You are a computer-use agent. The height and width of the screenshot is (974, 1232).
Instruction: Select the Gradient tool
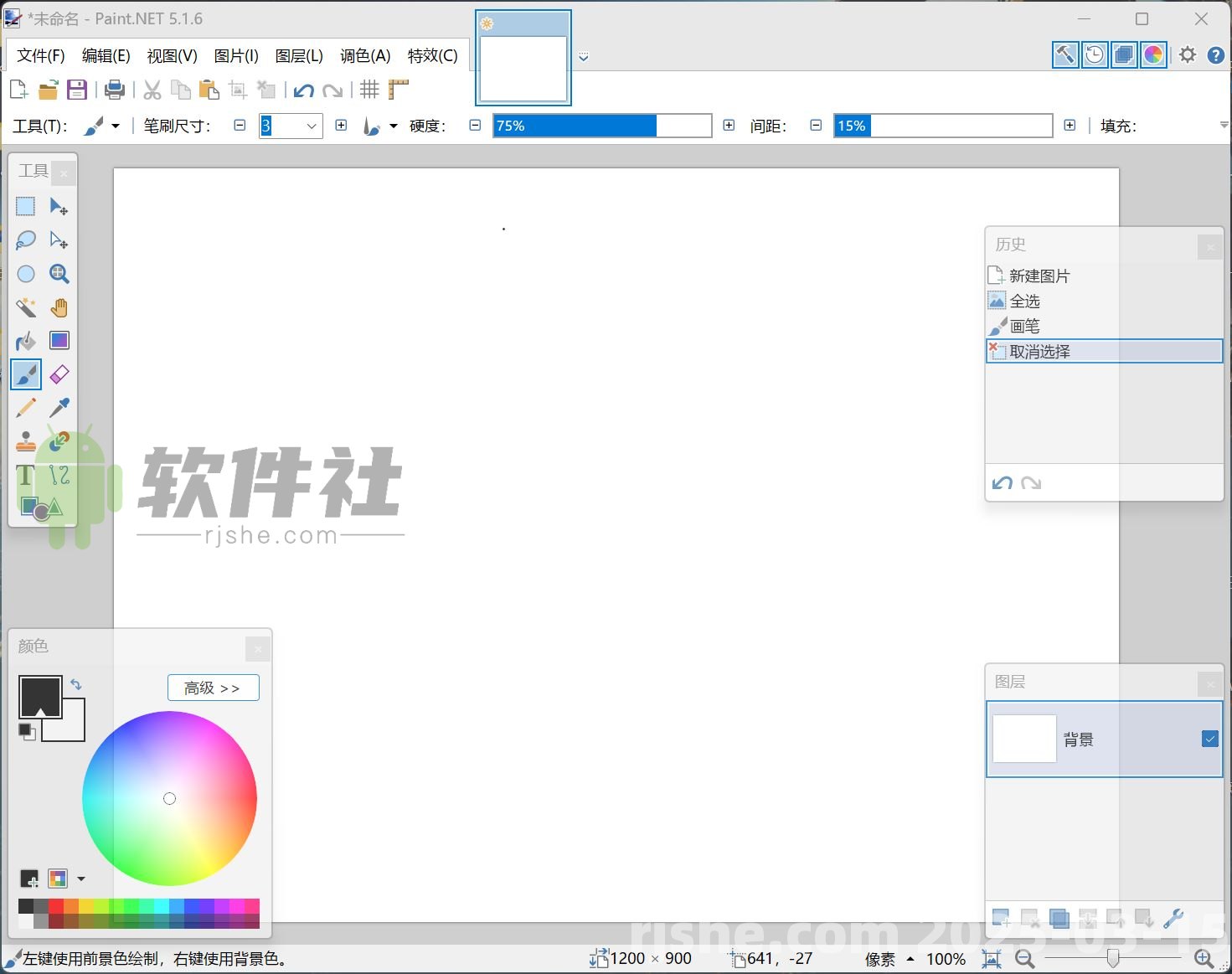tap(59, 341)
